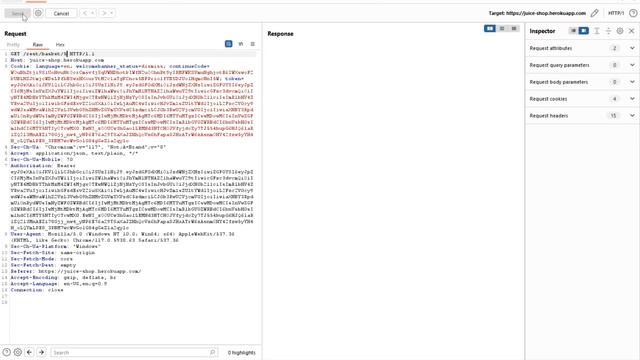Screen dimensions: 640x360
Task: Dock Inspector layout to first option
Action: pos(573,31)
